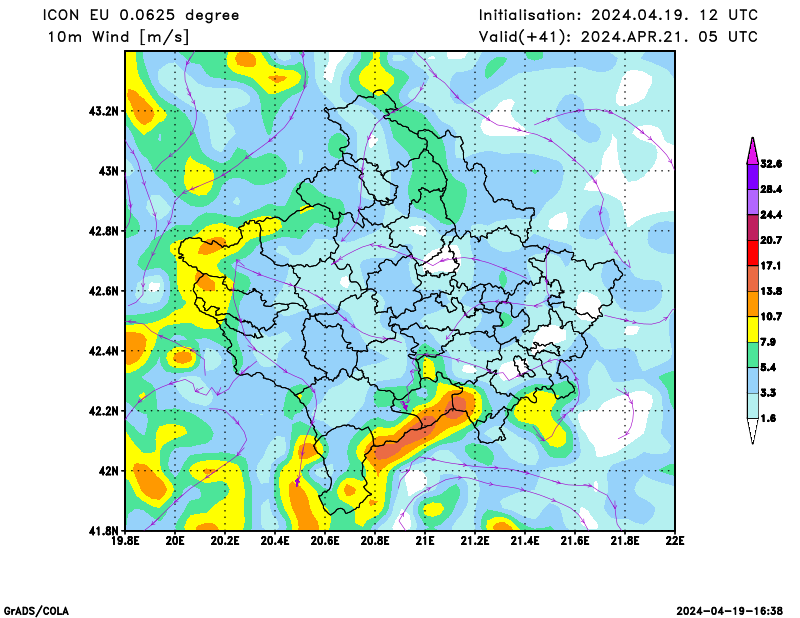This screenshot has width=800, height=618.
Task: Click the "10m Wind [m/s]" subtitle
Action: click(x=118, y=37)
